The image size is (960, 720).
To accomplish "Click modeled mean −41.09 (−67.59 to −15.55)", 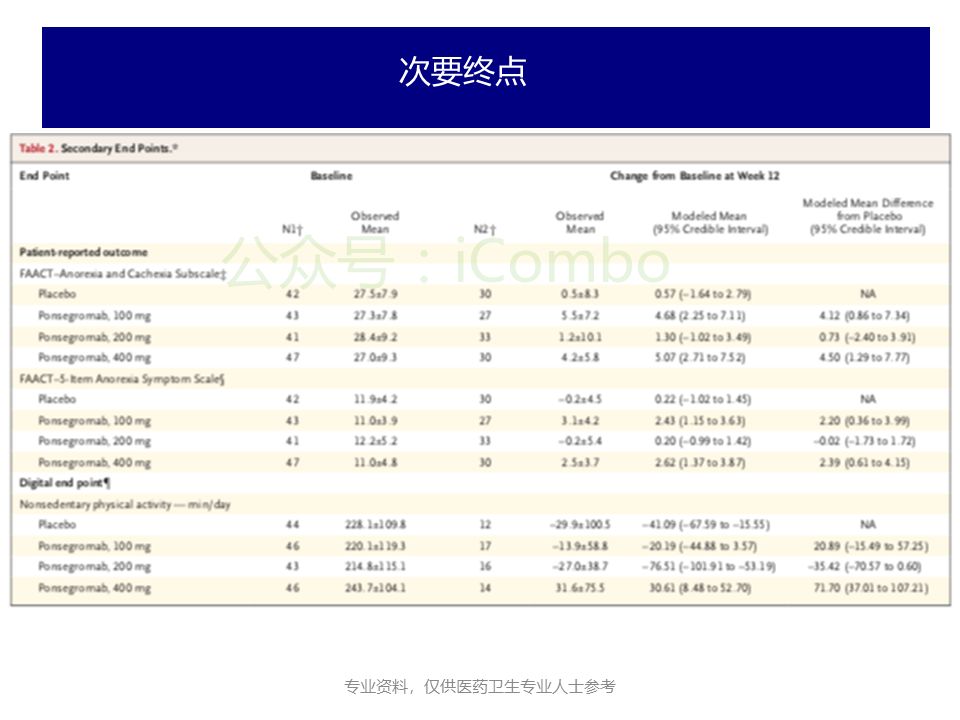I will point(705,525).
